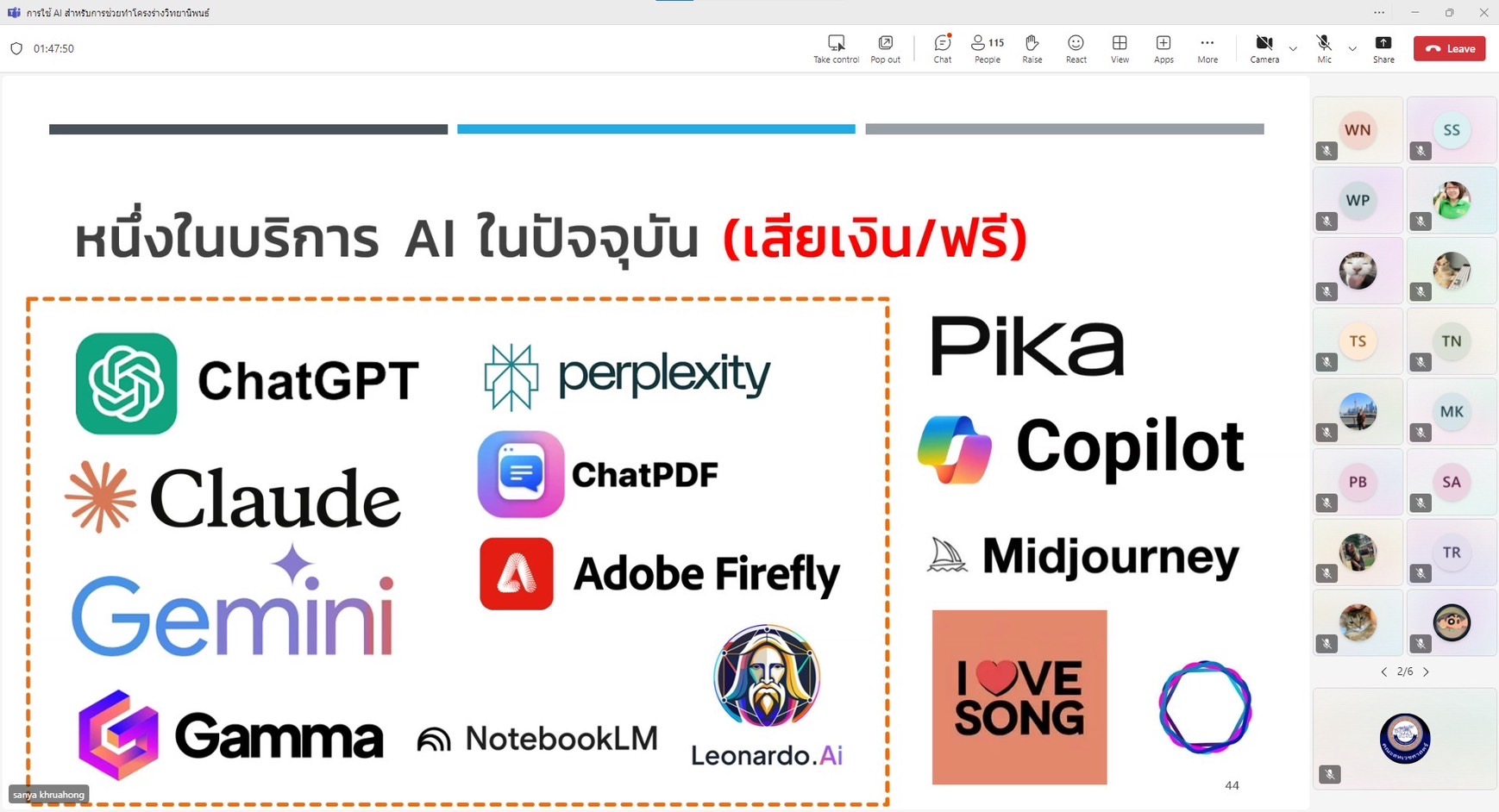Screen dimensions: 1499x812
Task: Go to previous participants page
Action: coord(1384,671)
